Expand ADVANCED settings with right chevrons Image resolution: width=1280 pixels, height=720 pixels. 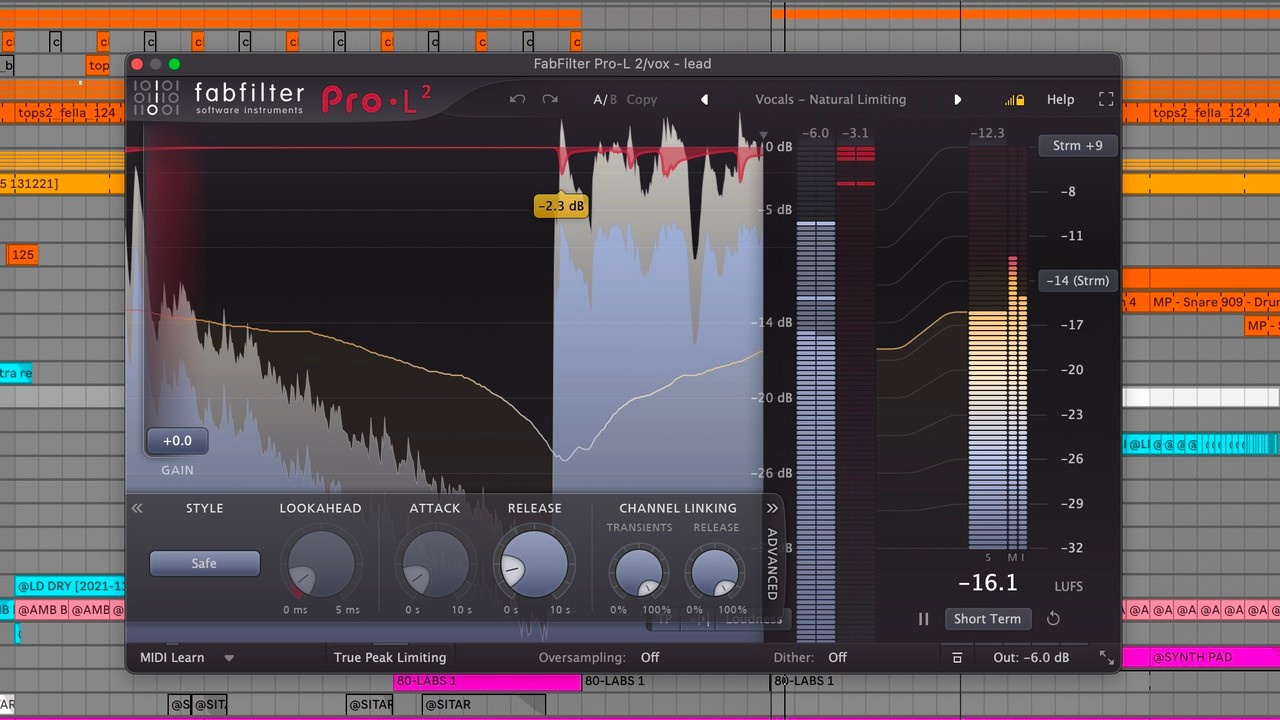pyautogui.click(x=772, y=508)
